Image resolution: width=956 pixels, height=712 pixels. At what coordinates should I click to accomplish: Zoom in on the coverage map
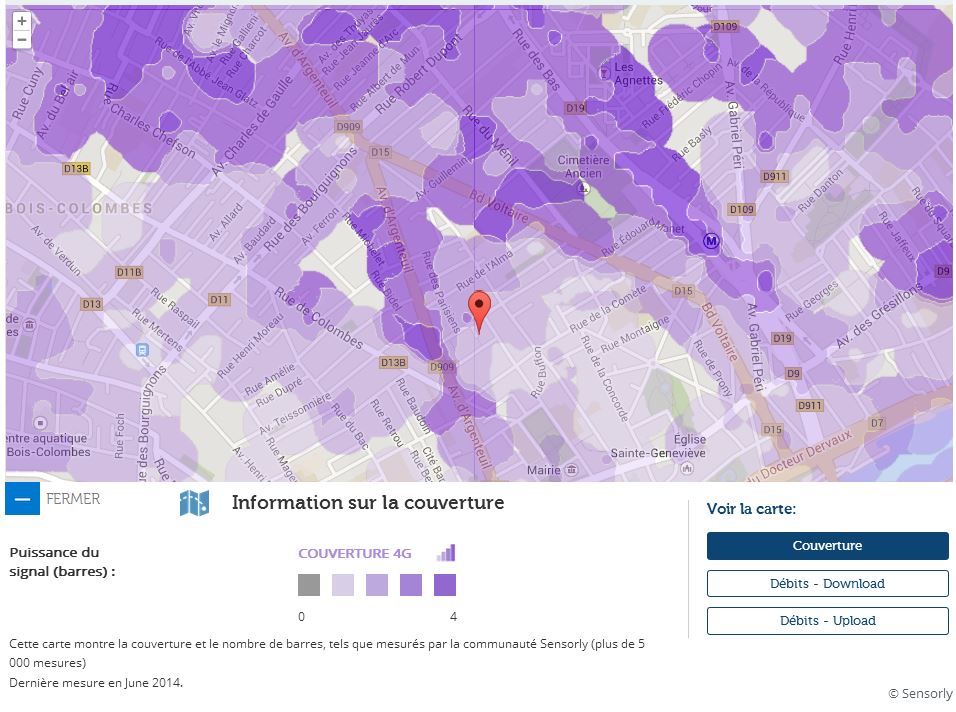22,21
